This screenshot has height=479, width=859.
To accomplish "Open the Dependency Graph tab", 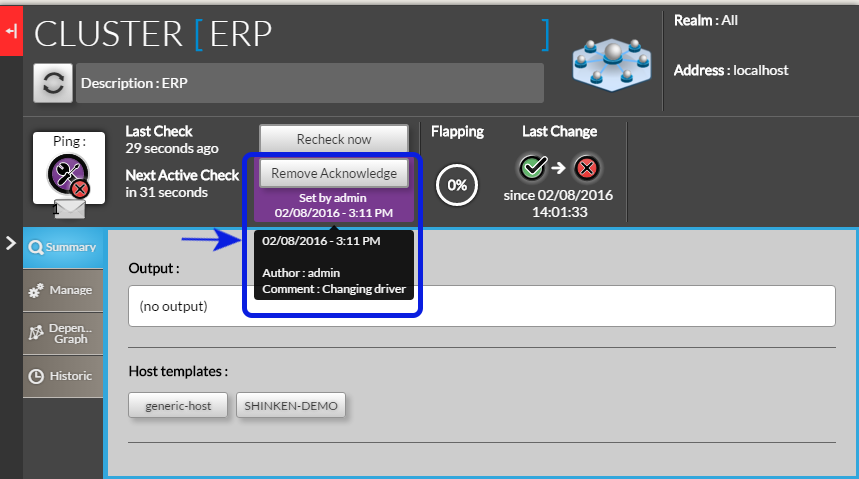I will pyautogui.click(x=63, y=333).
